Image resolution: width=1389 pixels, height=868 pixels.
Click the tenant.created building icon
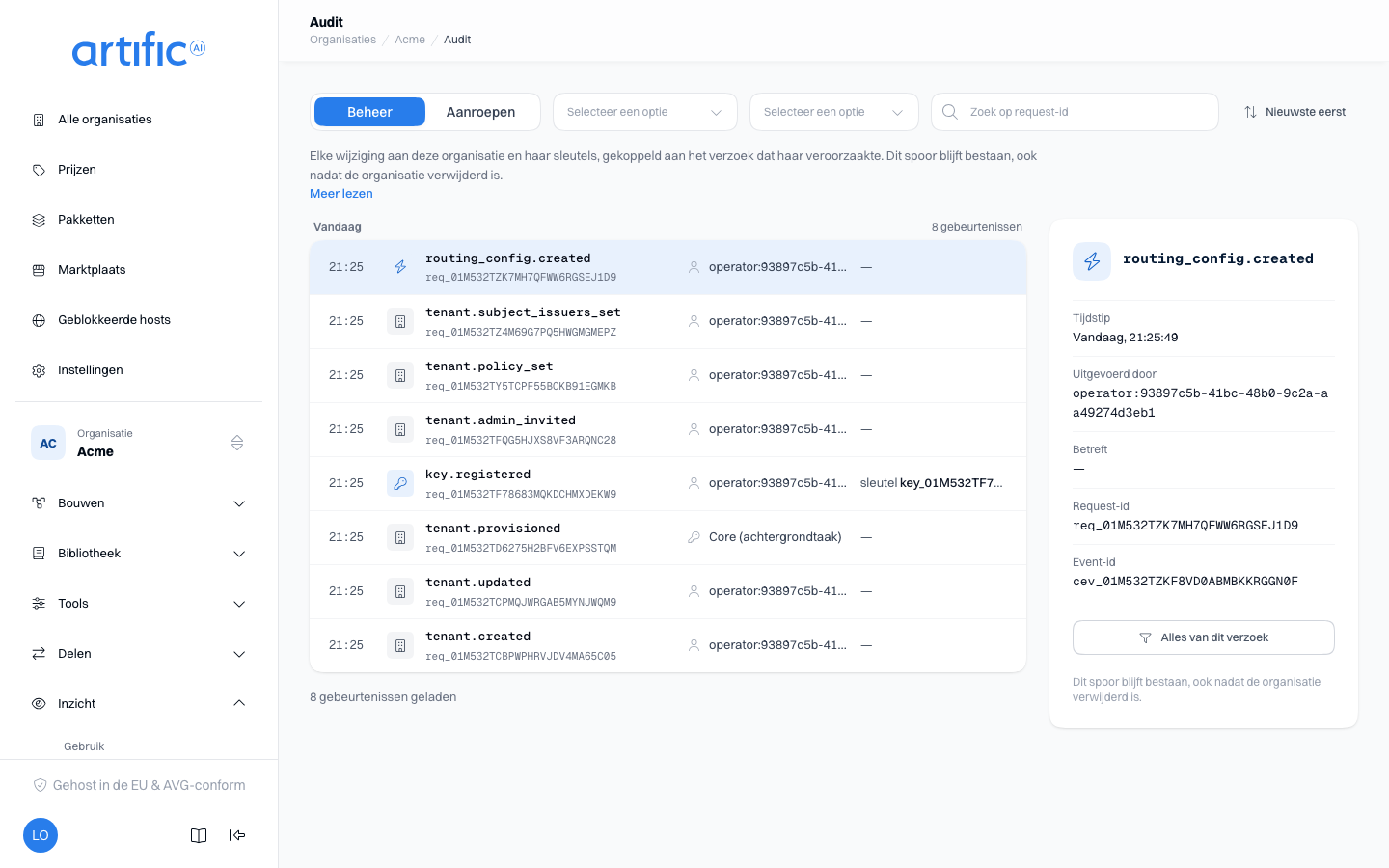tap(400, 645)
